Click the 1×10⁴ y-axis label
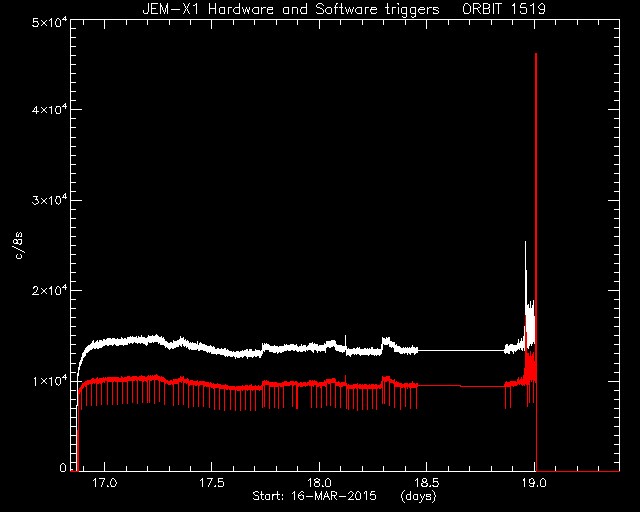Image resolution: width=640 pixels, height=512 pixels. click(49, 381)
